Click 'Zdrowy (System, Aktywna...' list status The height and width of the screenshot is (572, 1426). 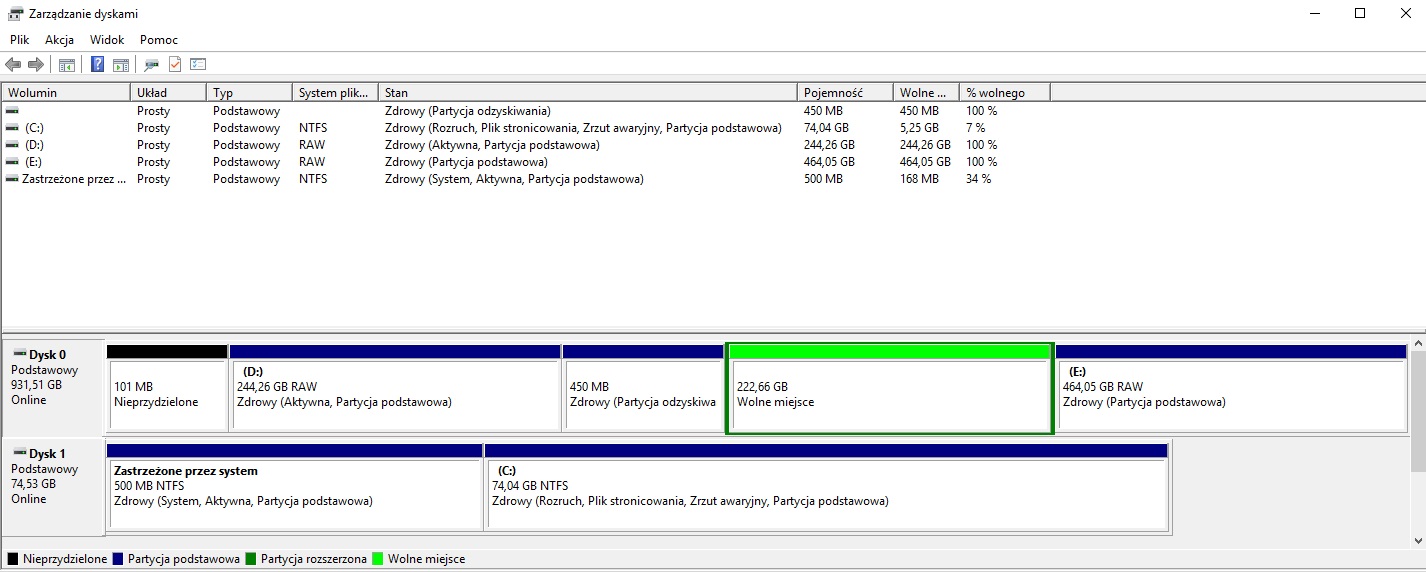[514, 179]
